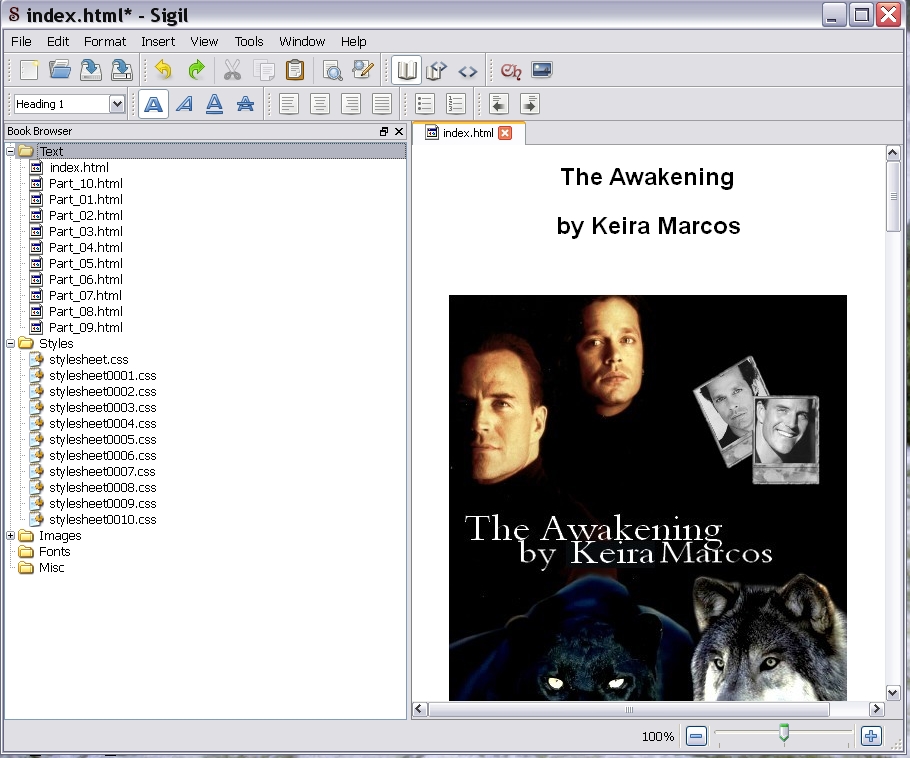
Task: Select stylesheet0005.css file
Action: pos(103,440)
